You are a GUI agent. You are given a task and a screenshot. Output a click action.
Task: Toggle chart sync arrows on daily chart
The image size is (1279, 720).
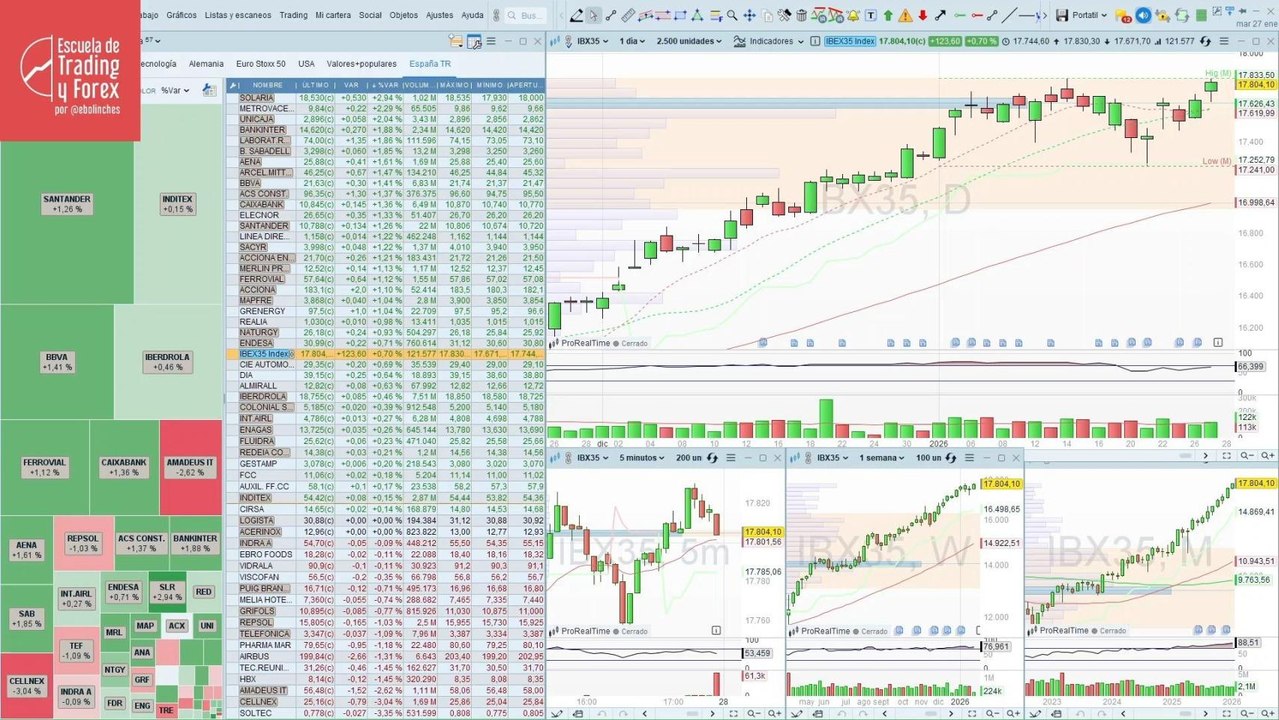[x=1206, y=41]
